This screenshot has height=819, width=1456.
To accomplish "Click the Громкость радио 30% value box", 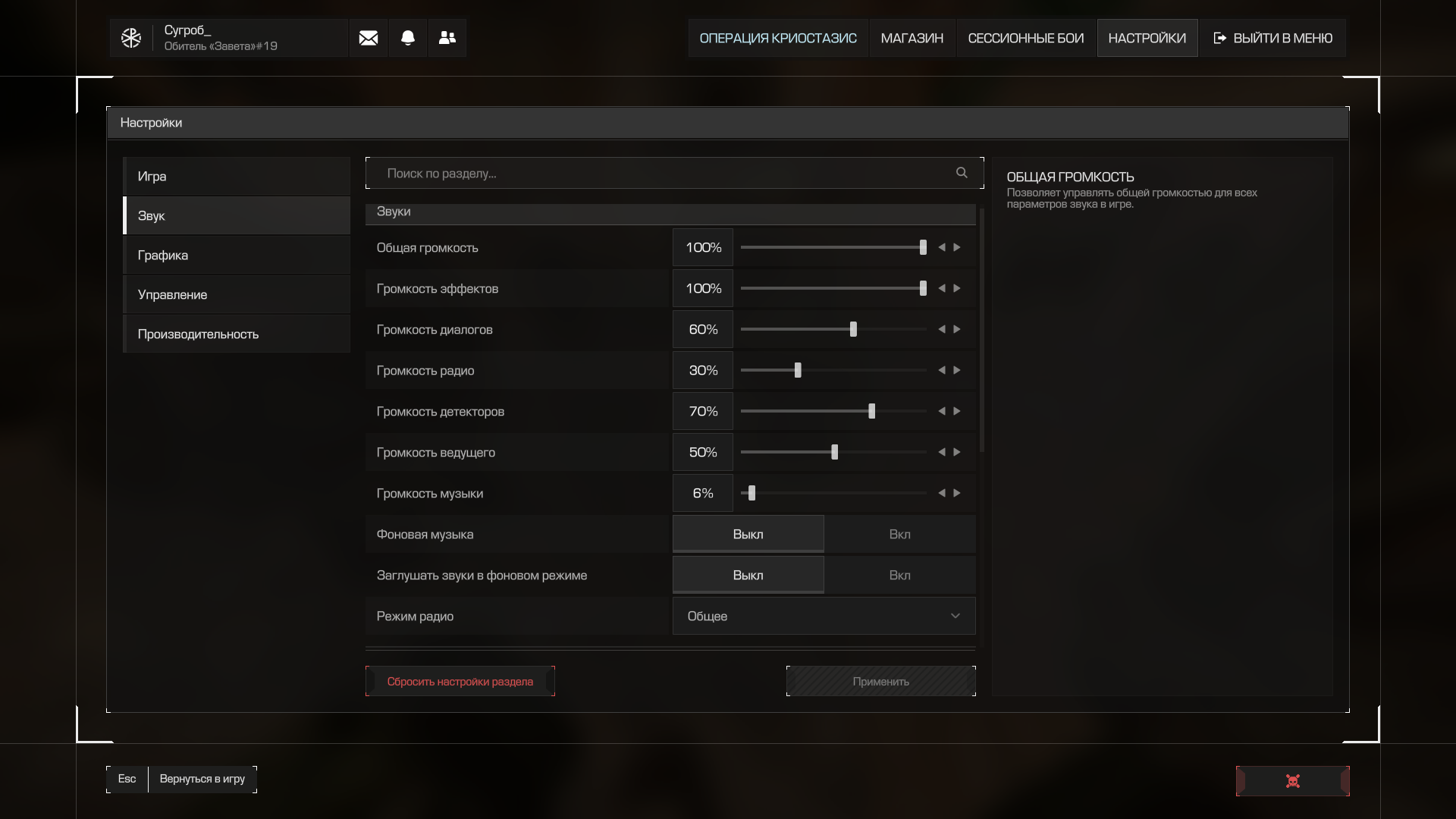I will click(703, 370).
